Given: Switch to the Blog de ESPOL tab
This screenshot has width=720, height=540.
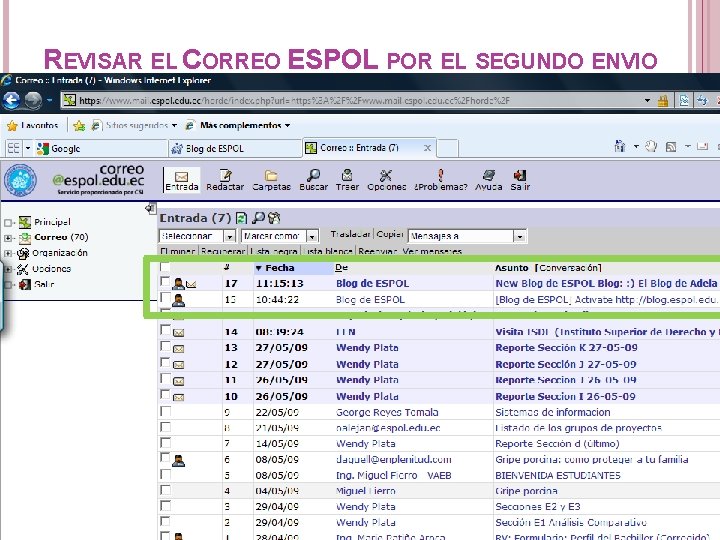Looking at the screenshot, I should click(234, 148).
